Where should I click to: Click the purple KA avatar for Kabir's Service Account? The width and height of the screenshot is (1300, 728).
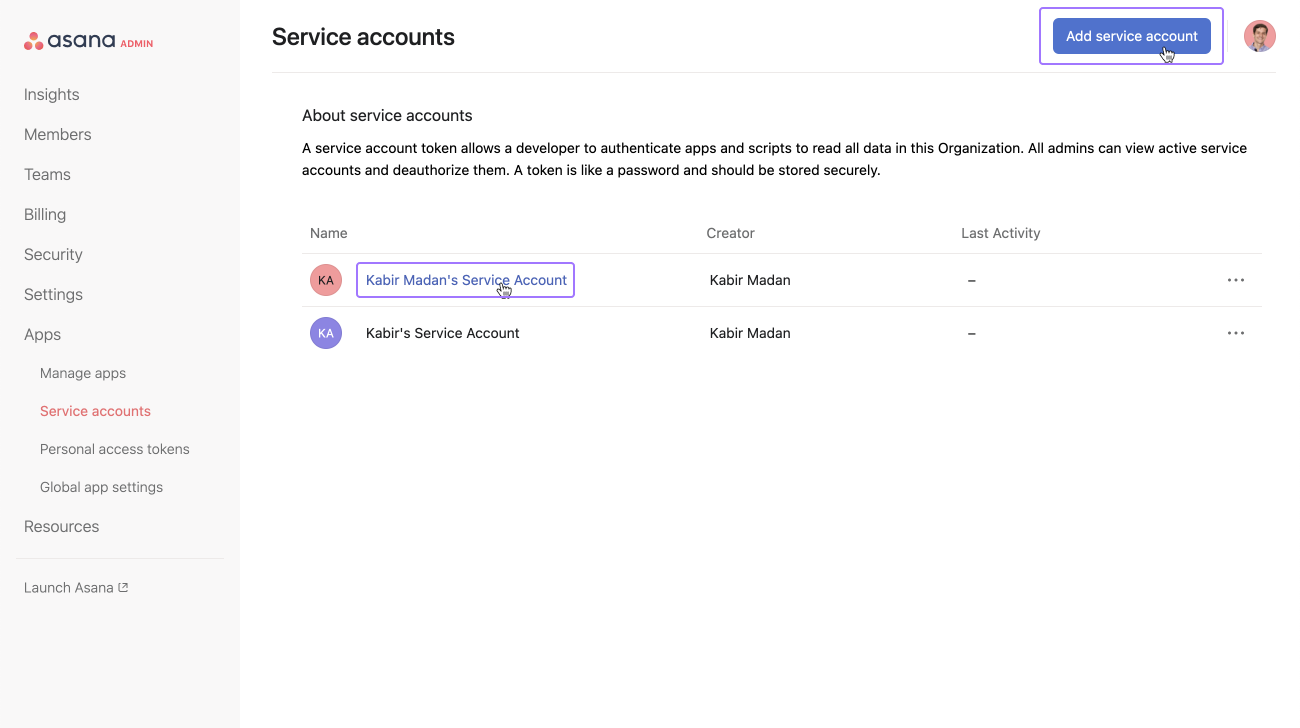(x=326, y=333)
